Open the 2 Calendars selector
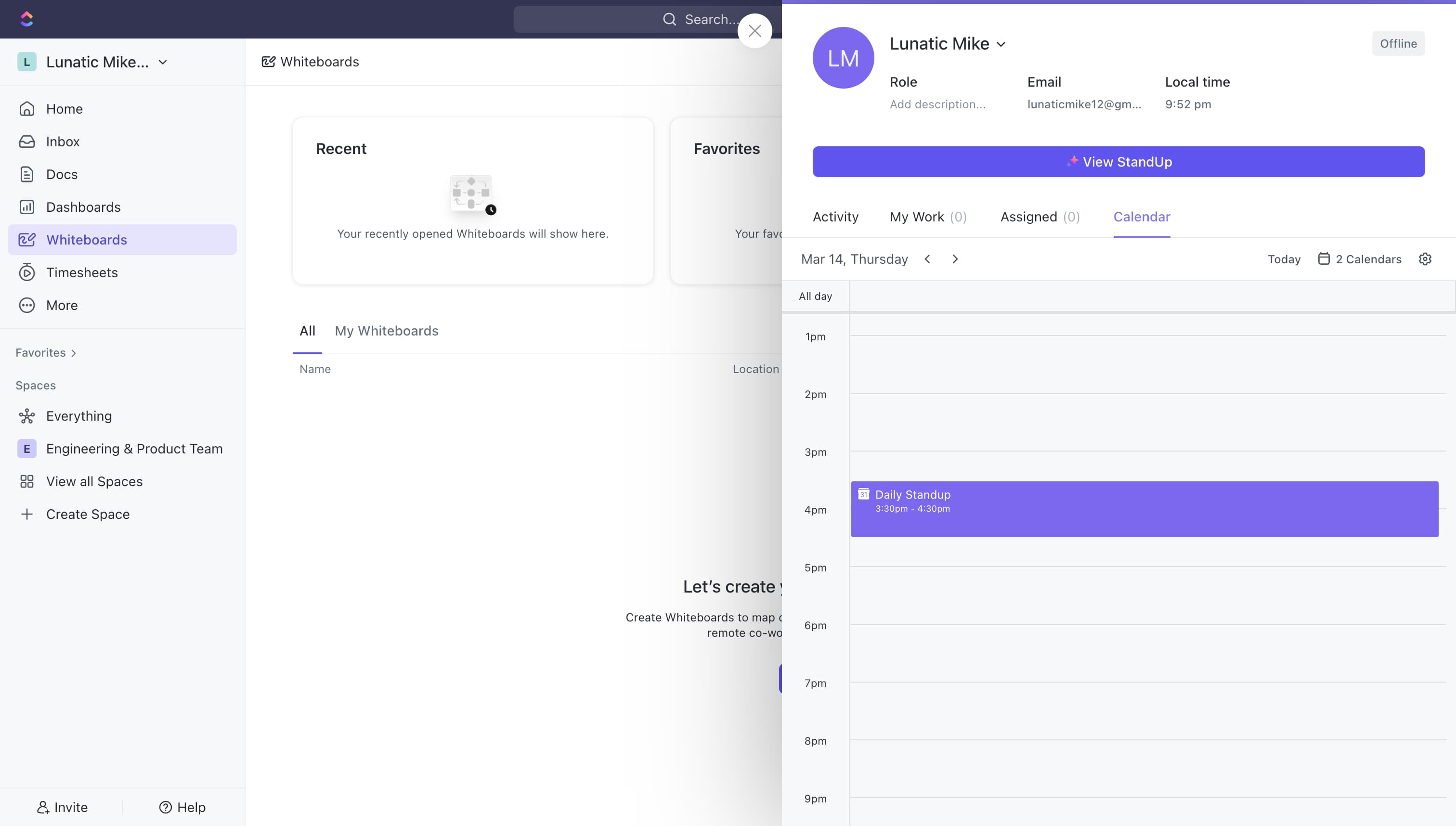 click(x=1360, y=259)
